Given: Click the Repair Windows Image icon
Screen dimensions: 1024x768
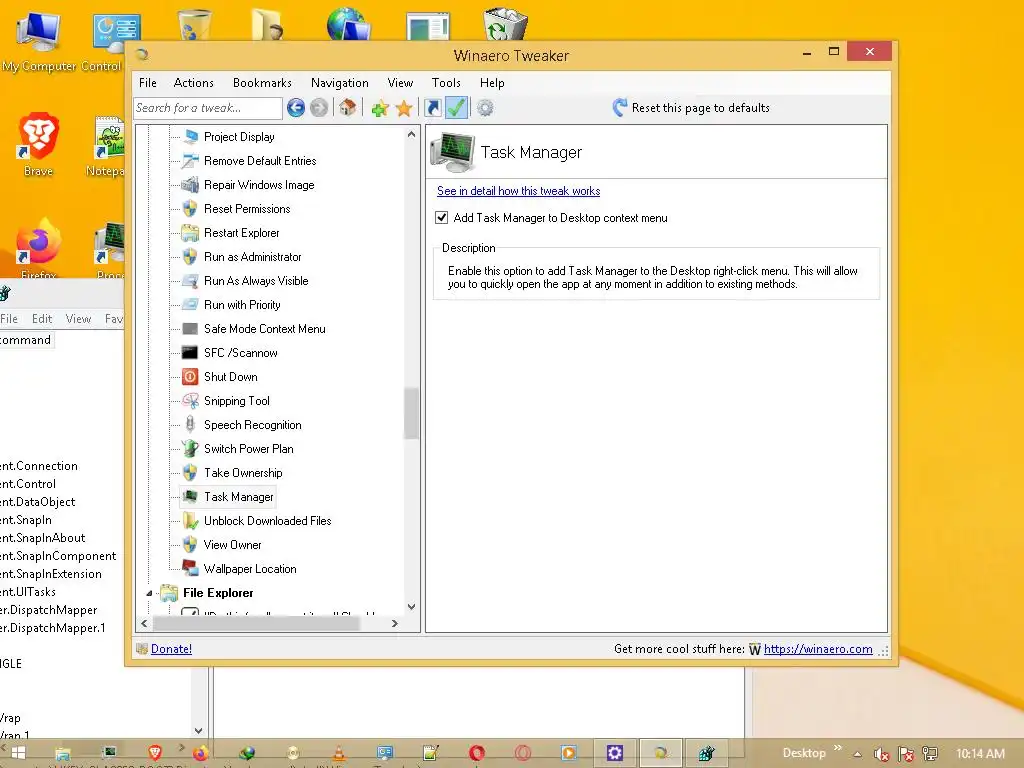Looking at the screenshot, I should tap(190, 185).
